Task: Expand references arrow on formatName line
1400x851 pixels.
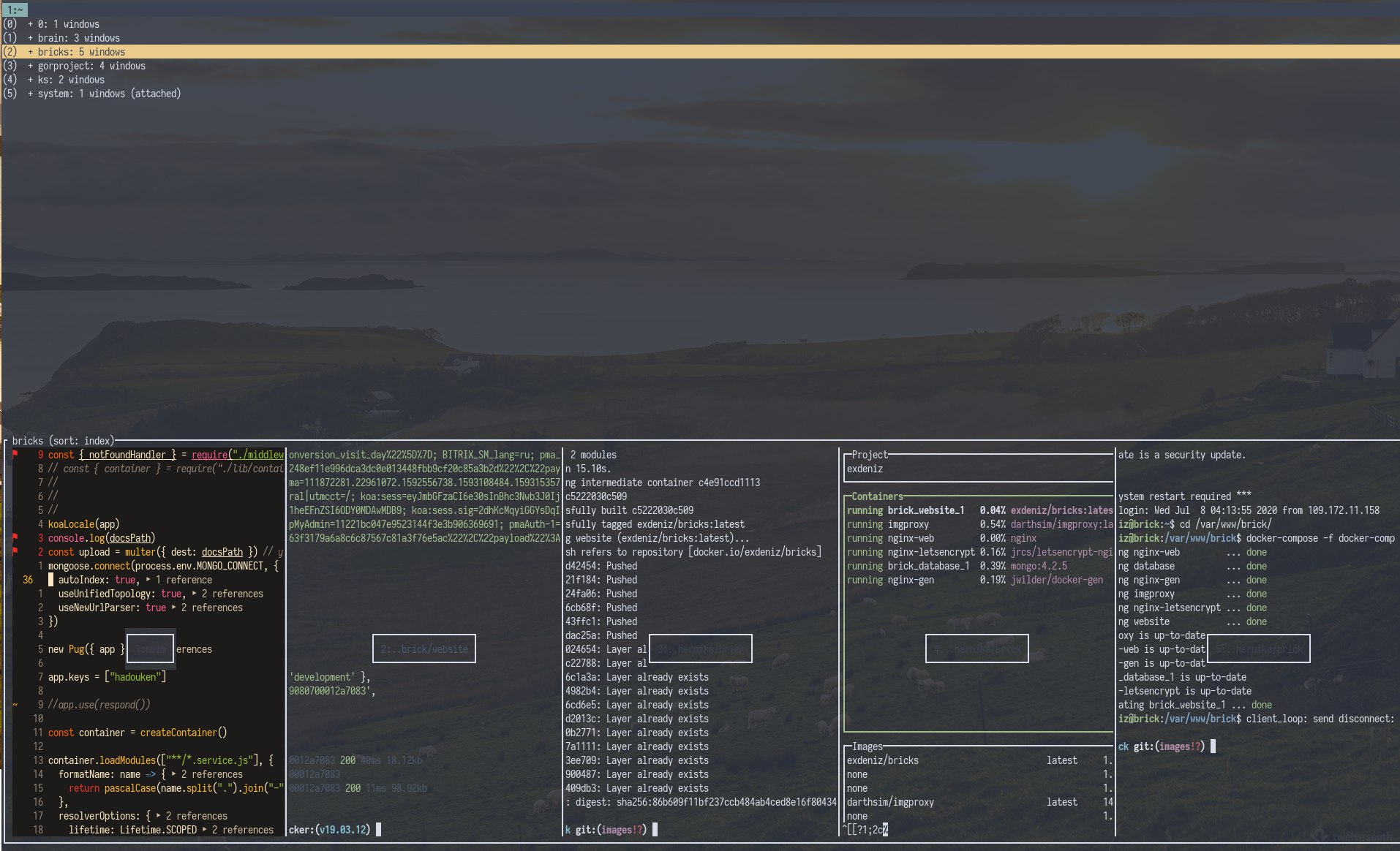Action: 174,774
